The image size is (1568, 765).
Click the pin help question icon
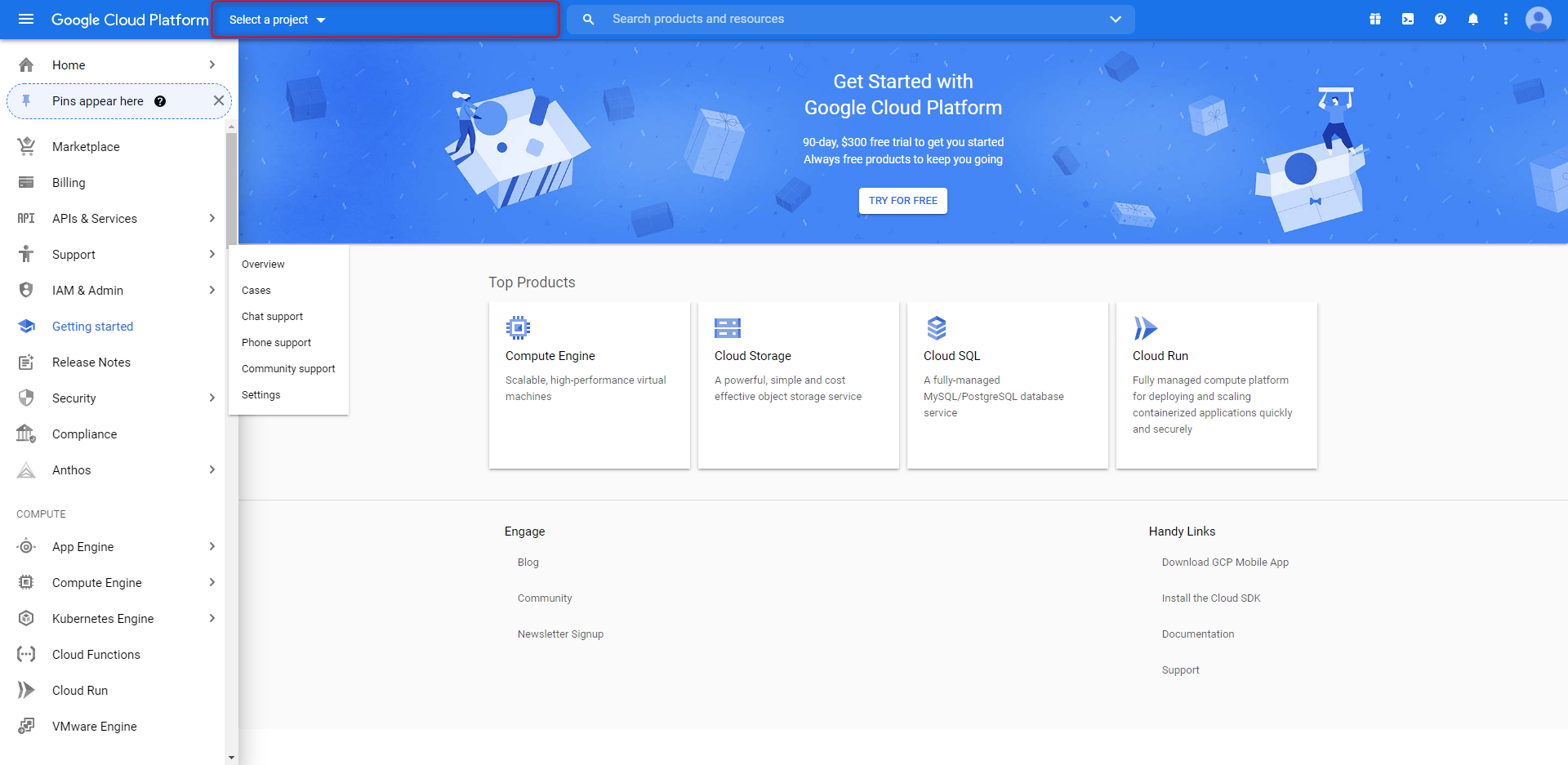point(160,101)
